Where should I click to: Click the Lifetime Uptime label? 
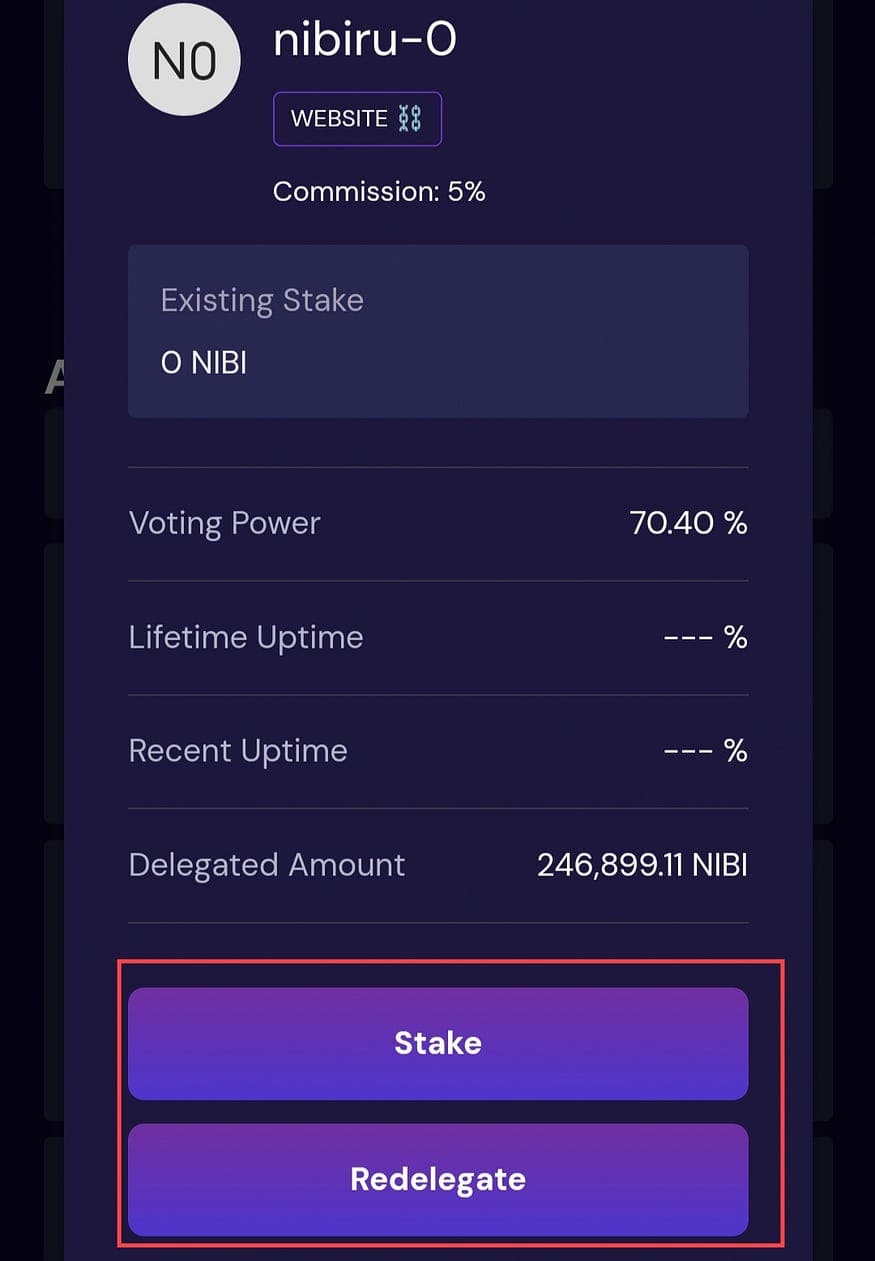click(246, 637)
